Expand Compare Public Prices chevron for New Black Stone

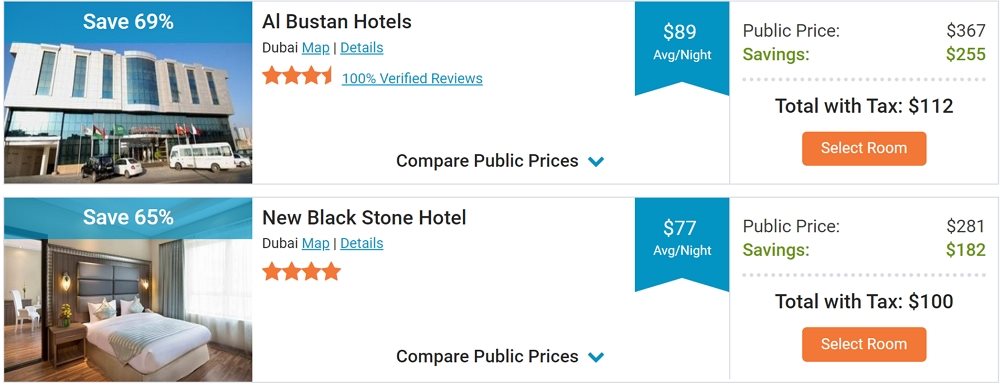tap(596, 358)
